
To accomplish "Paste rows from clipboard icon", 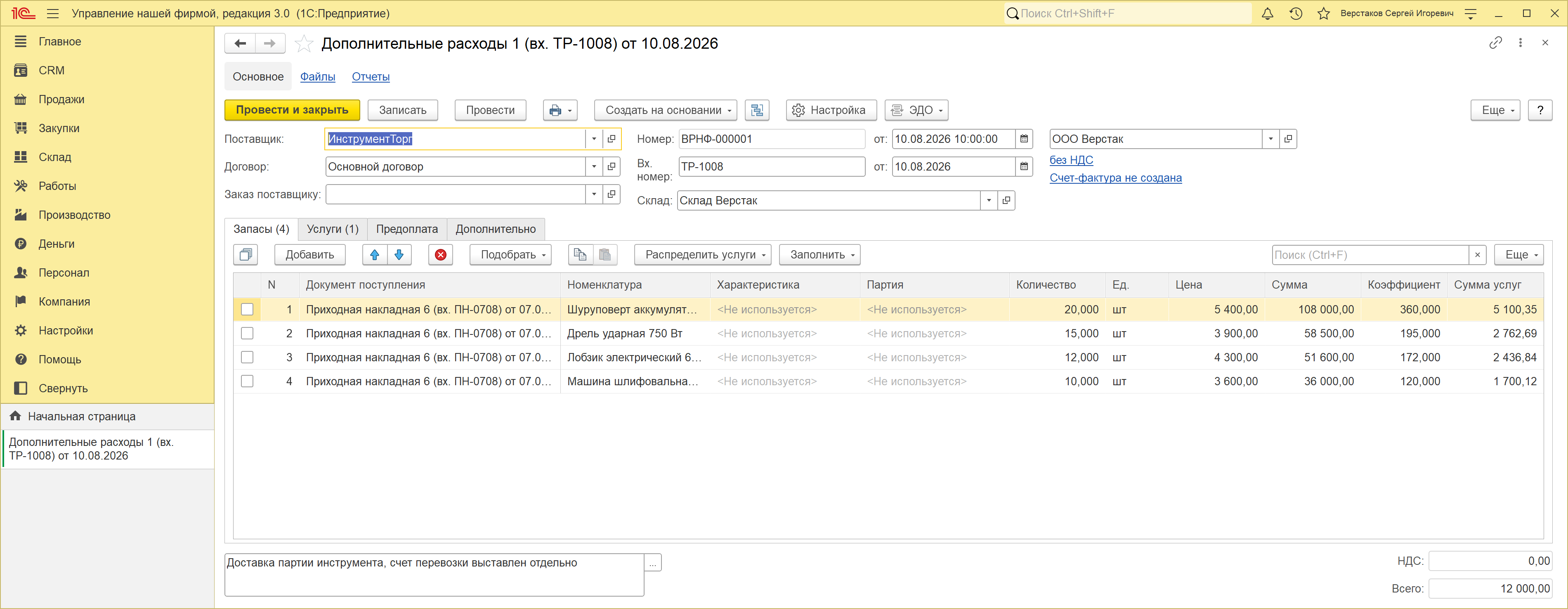I will point(605,255).
